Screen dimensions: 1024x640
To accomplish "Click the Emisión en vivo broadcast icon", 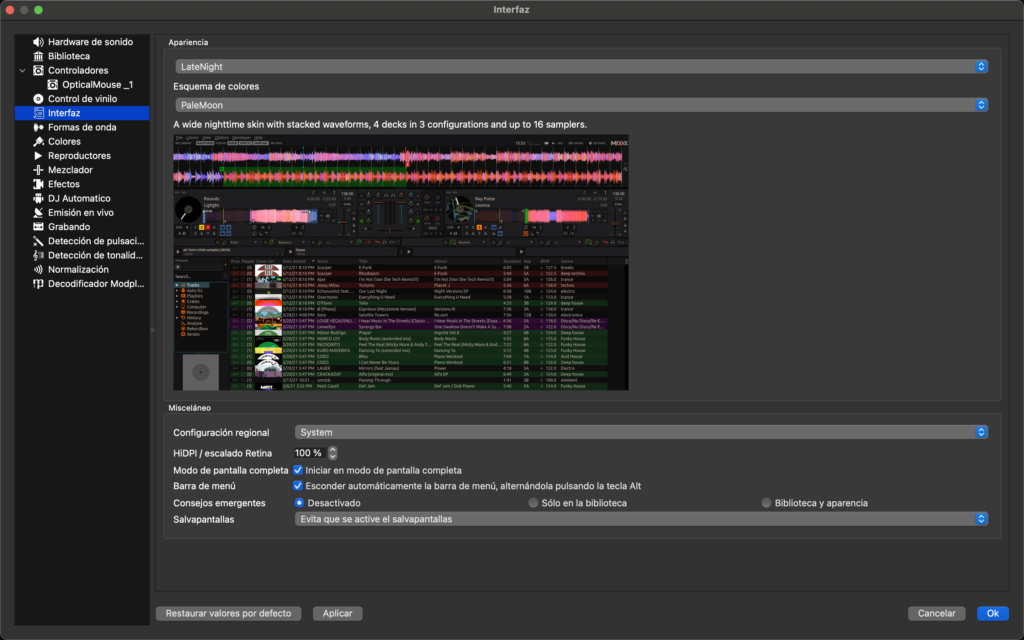I will [x=39, y=213].
